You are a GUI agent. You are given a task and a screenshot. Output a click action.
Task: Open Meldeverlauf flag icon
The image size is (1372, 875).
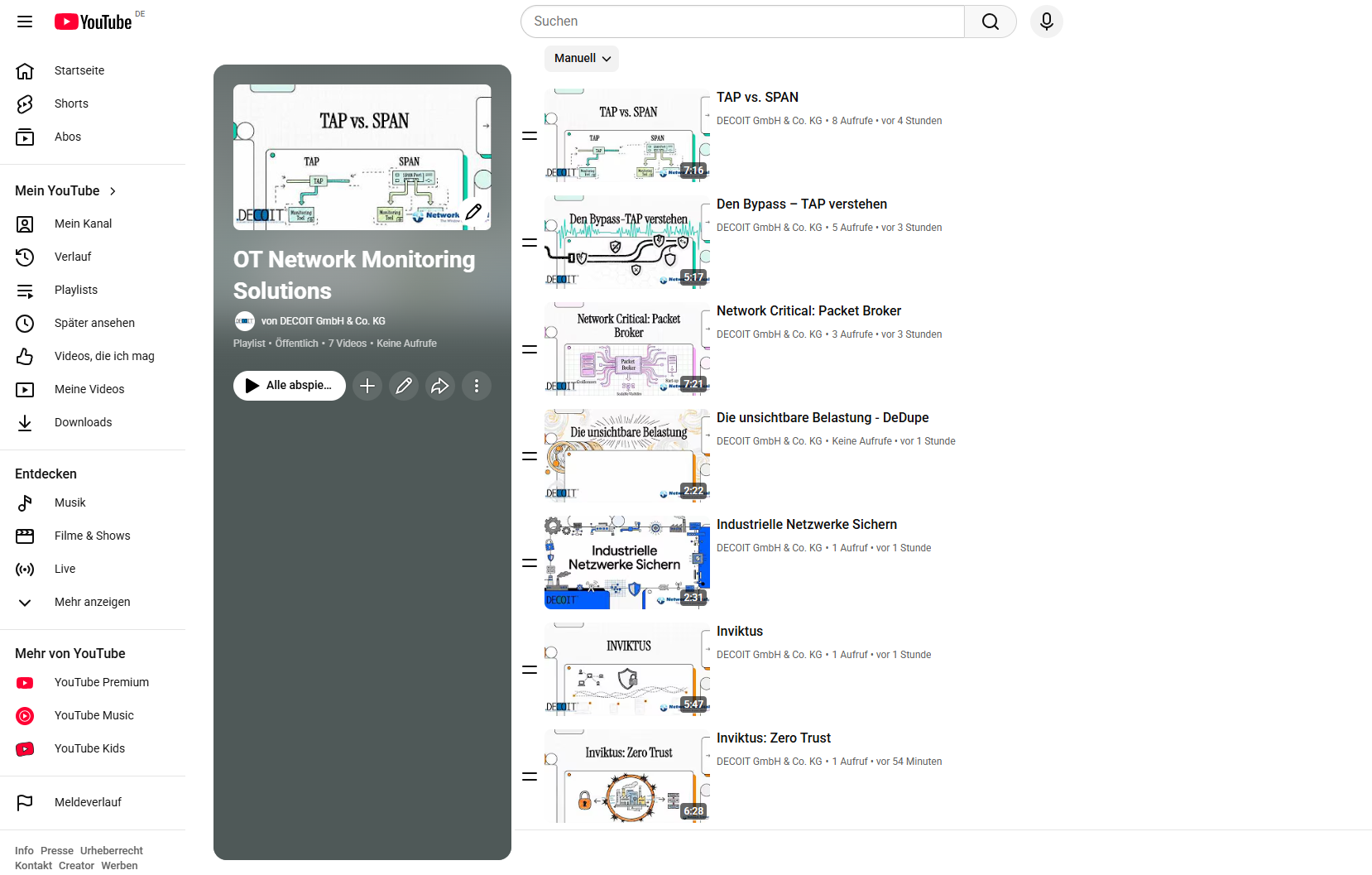[25, 802]
